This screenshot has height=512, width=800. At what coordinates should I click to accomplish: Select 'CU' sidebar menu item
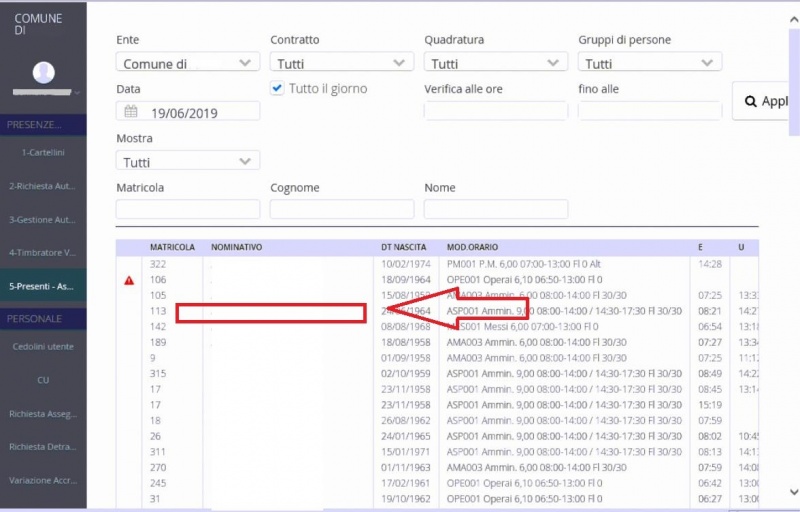pyautogui.click(x=43, y=380)
